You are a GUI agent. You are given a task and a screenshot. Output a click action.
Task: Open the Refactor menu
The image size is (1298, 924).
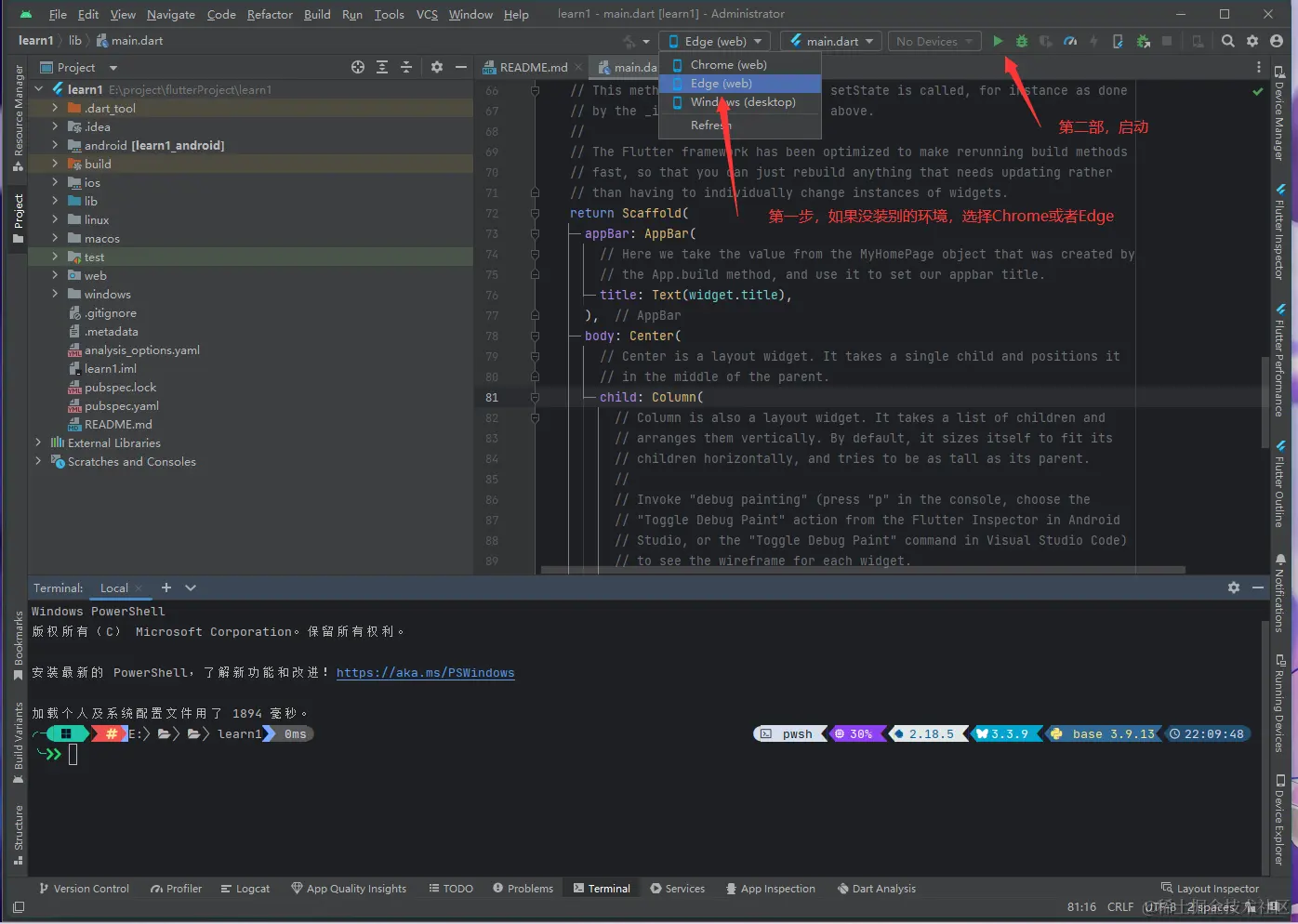(270, 14)
